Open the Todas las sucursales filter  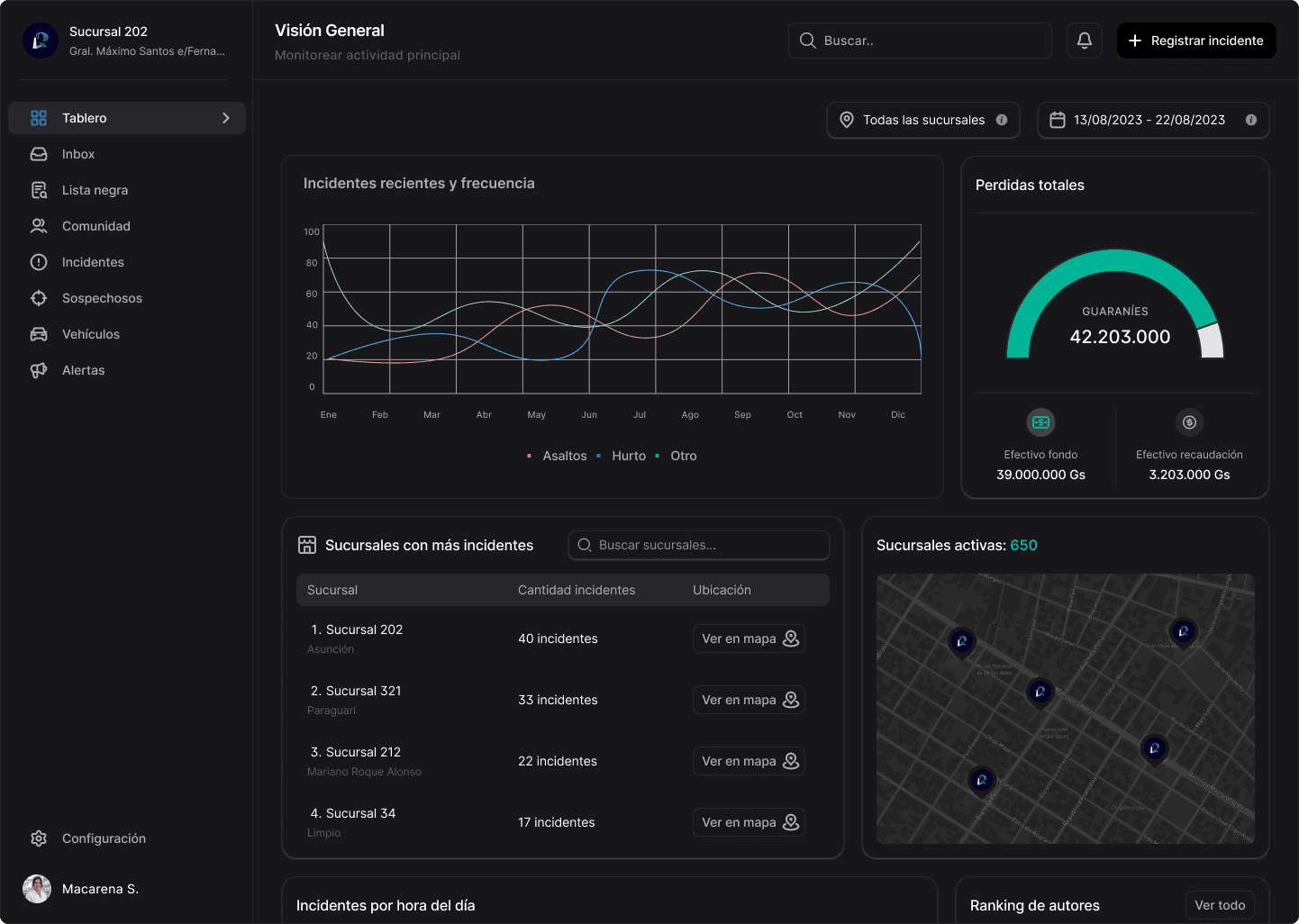(x=923, y=120)
